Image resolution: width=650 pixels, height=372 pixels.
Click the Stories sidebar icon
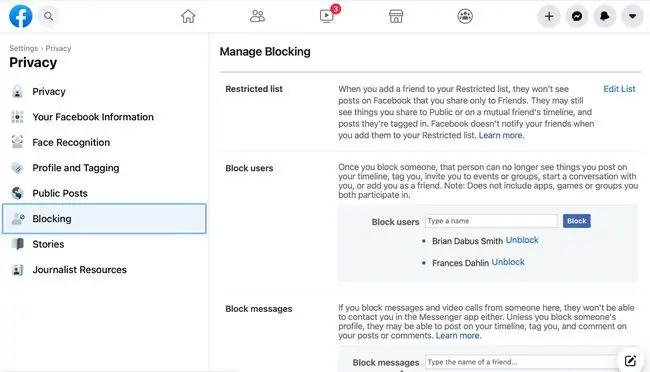point(17,244)
